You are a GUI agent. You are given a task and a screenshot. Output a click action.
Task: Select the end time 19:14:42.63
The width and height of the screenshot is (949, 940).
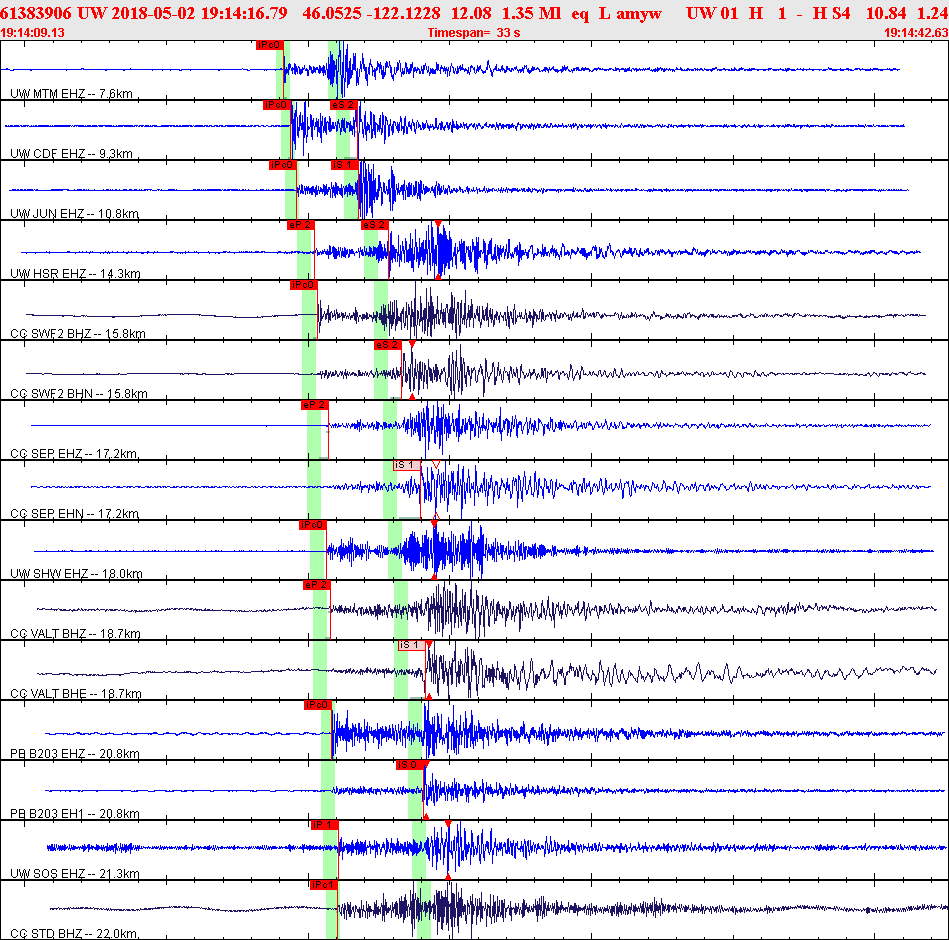(916, 33)
